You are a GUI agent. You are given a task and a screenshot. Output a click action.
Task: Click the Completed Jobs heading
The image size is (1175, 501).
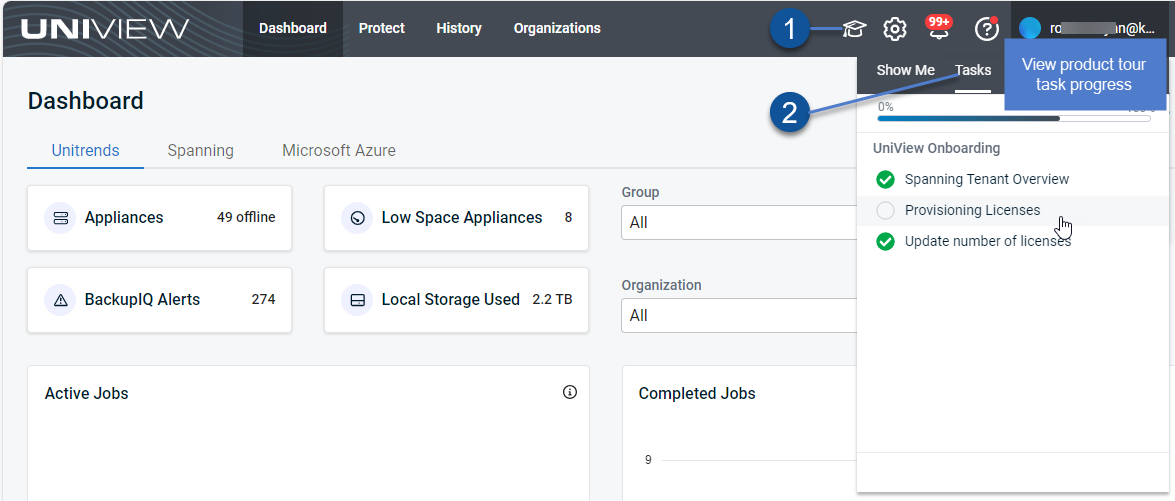coord(697,393)
